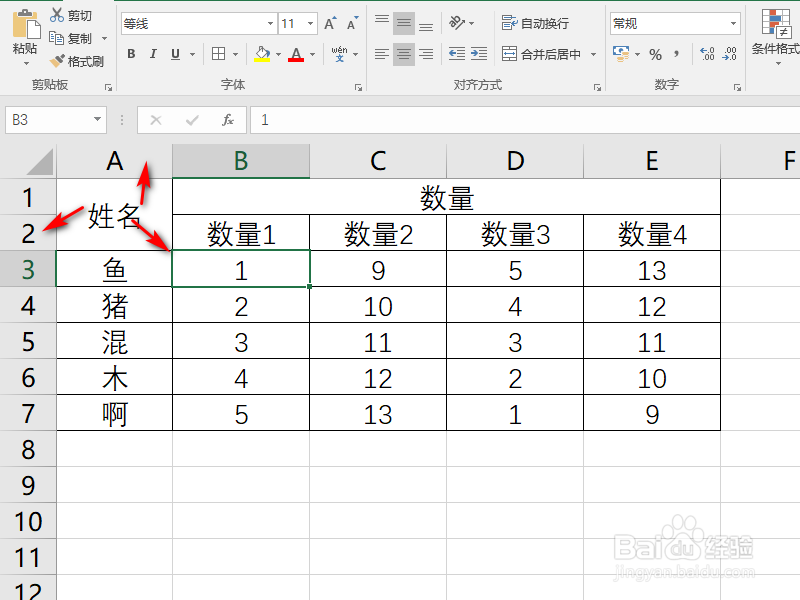This screenshot has width=800, height=600.
Task: Toggle Italic formatting
Action: pyautogui.click(x=153, y=54)
